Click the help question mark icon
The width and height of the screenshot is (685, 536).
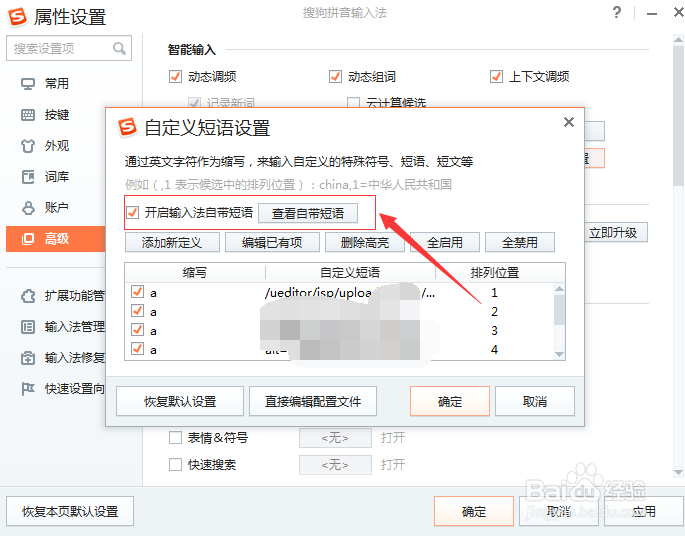pos(616,12)
